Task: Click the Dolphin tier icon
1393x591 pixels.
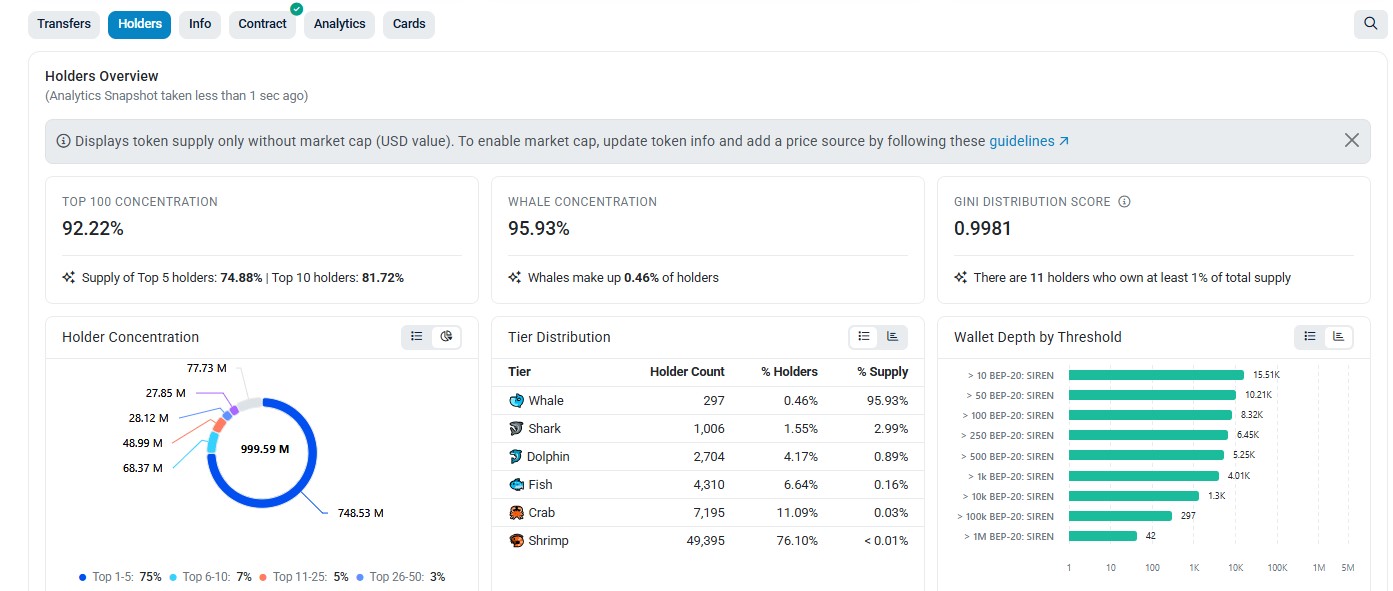Action: [x=516, y=457]
